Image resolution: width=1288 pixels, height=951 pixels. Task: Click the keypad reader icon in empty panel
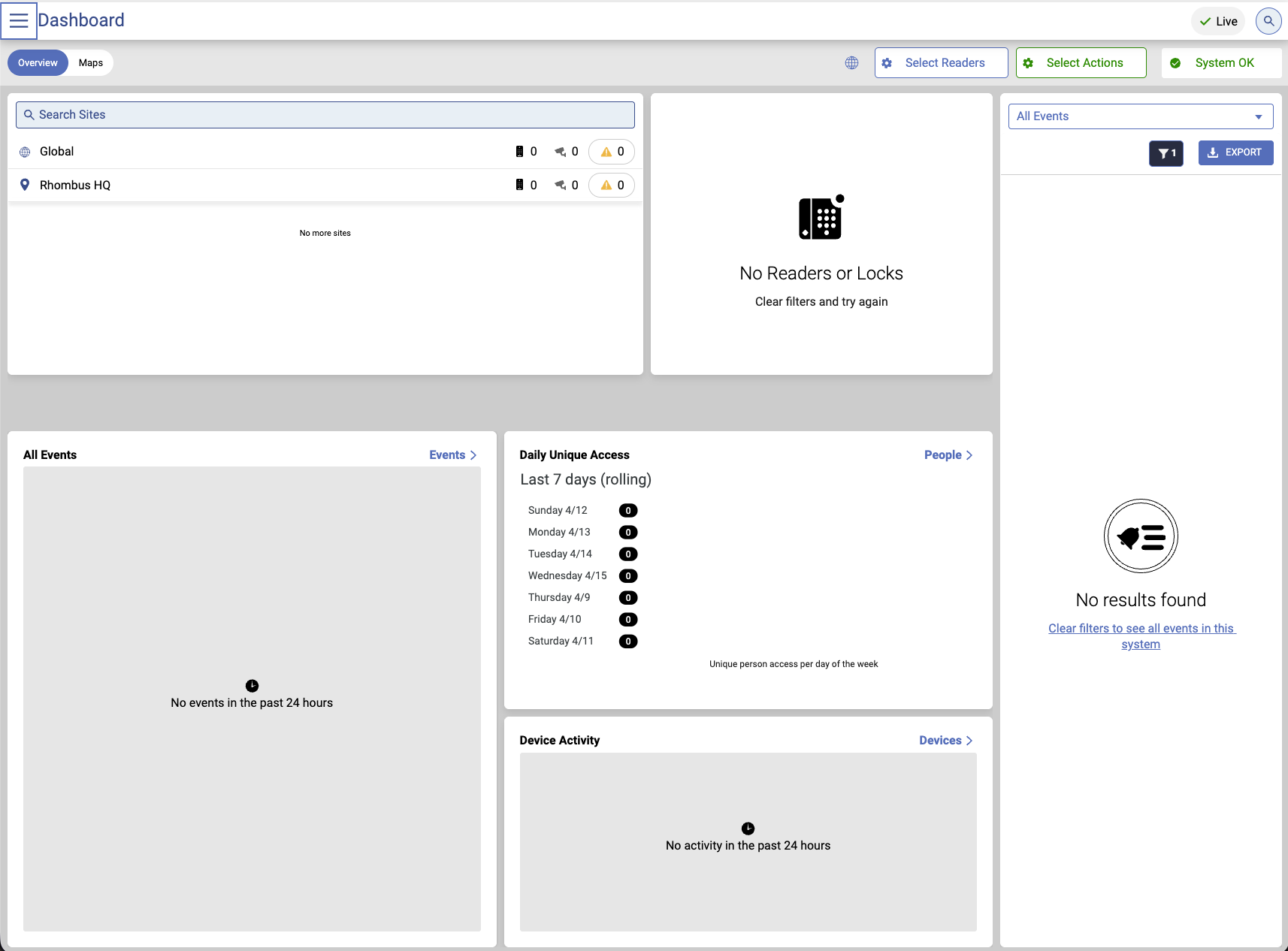821,218
